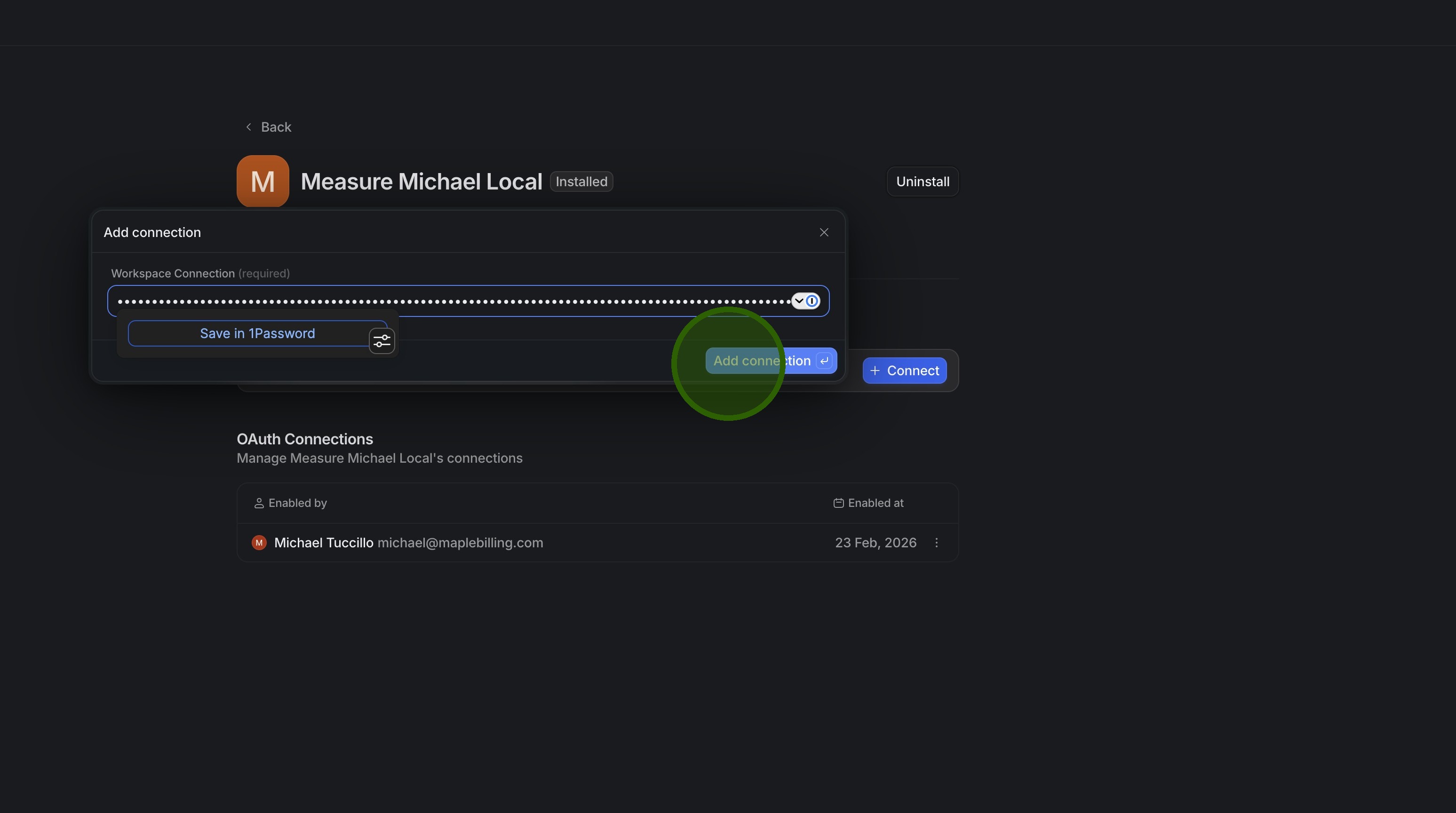Image resolution: width=1456 pixels, height=813 pixels.
Task: Focus the Workspace Connection password field
Action: pyautogui.click(x=452, y=301)
